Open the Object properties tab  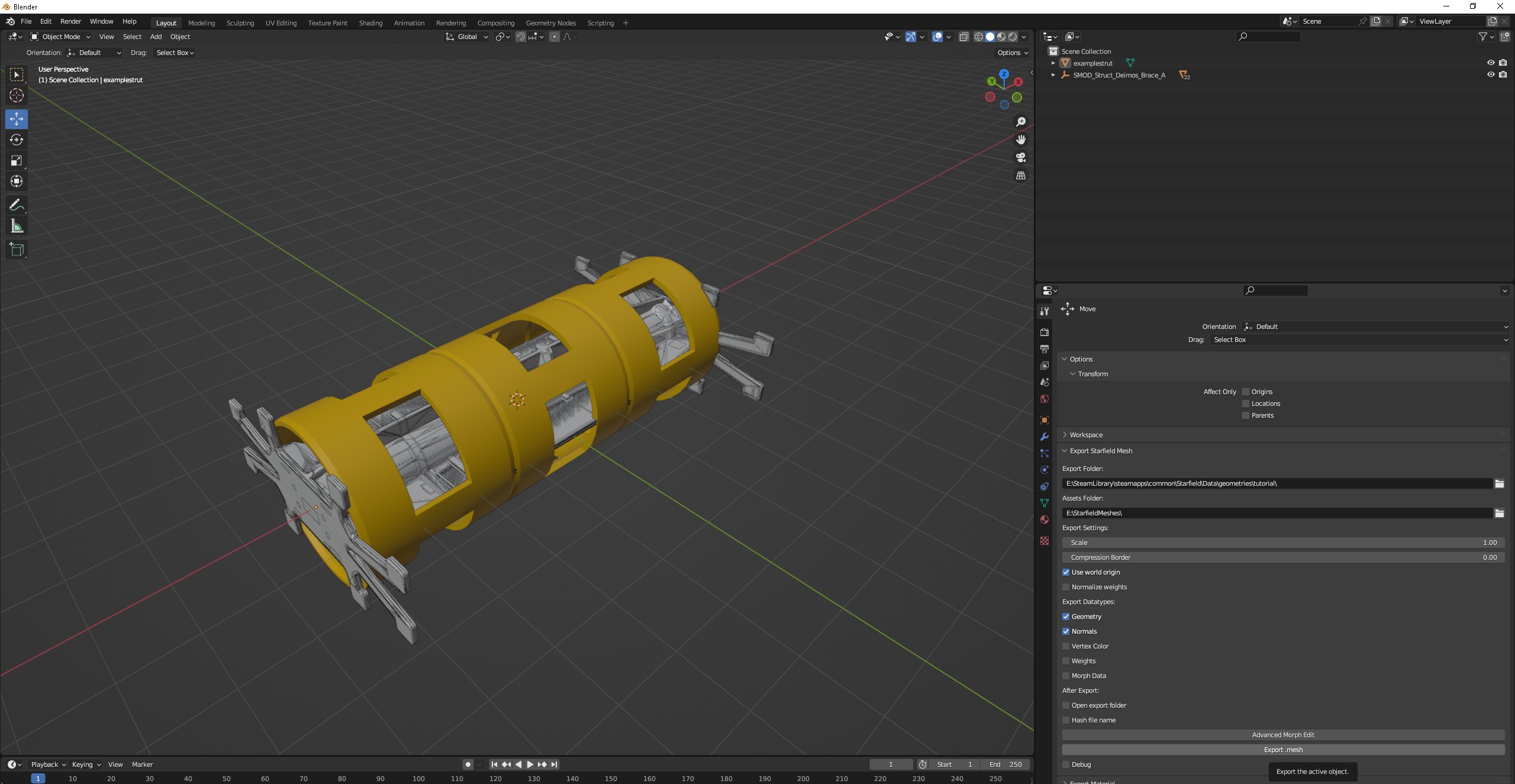point(1045,420)
